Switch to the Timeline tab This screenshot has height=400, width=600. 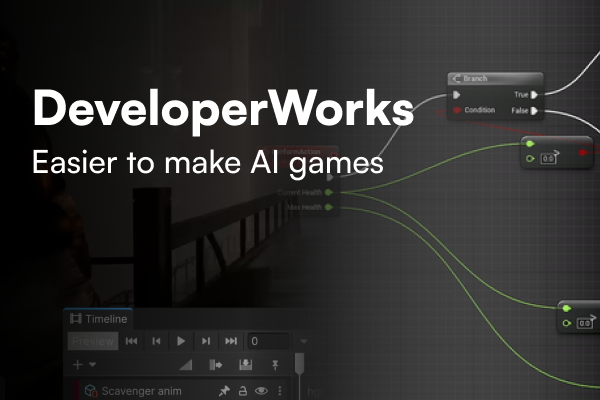(98, 319)
